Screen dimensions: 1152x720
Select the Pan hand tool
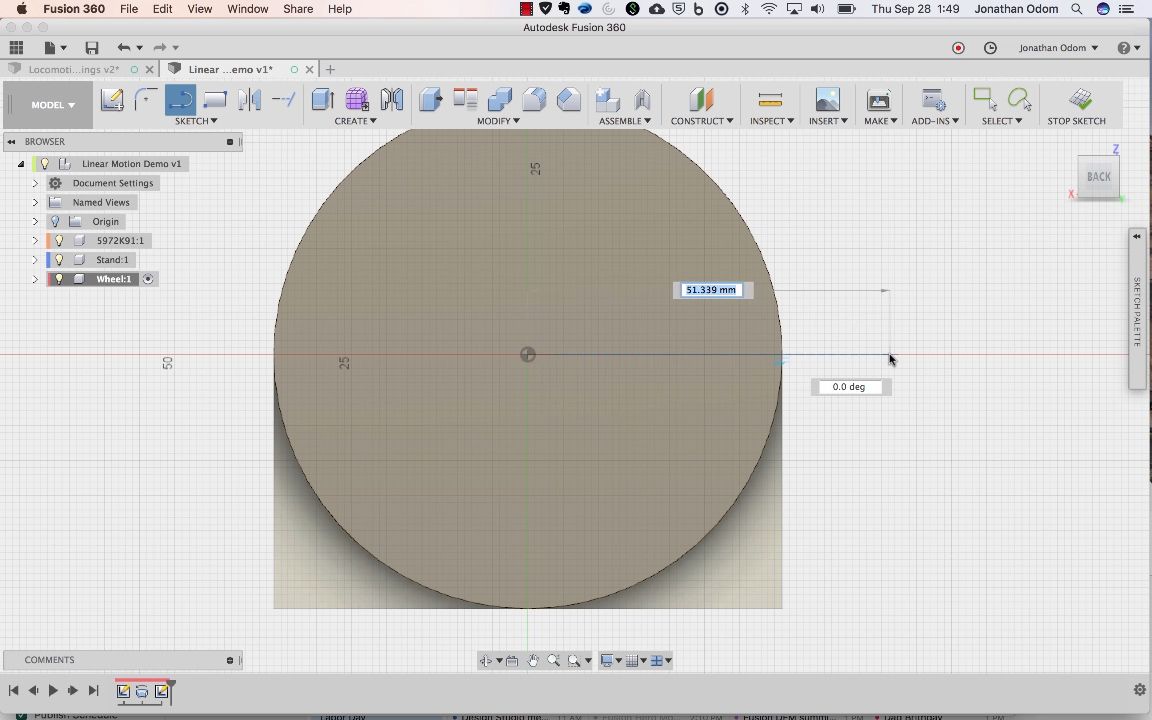tap(533, 660)
